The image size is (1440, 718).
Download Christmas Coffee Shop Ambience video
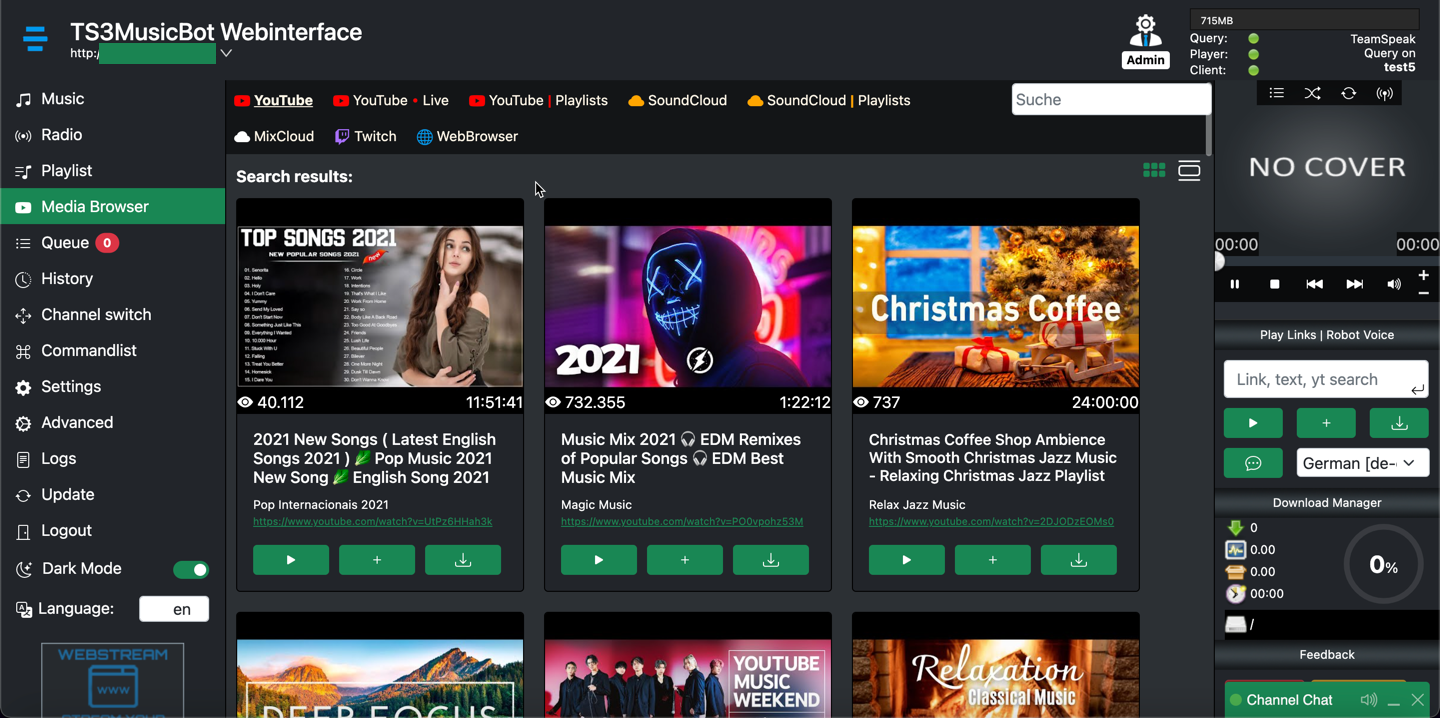point(1079,560)
